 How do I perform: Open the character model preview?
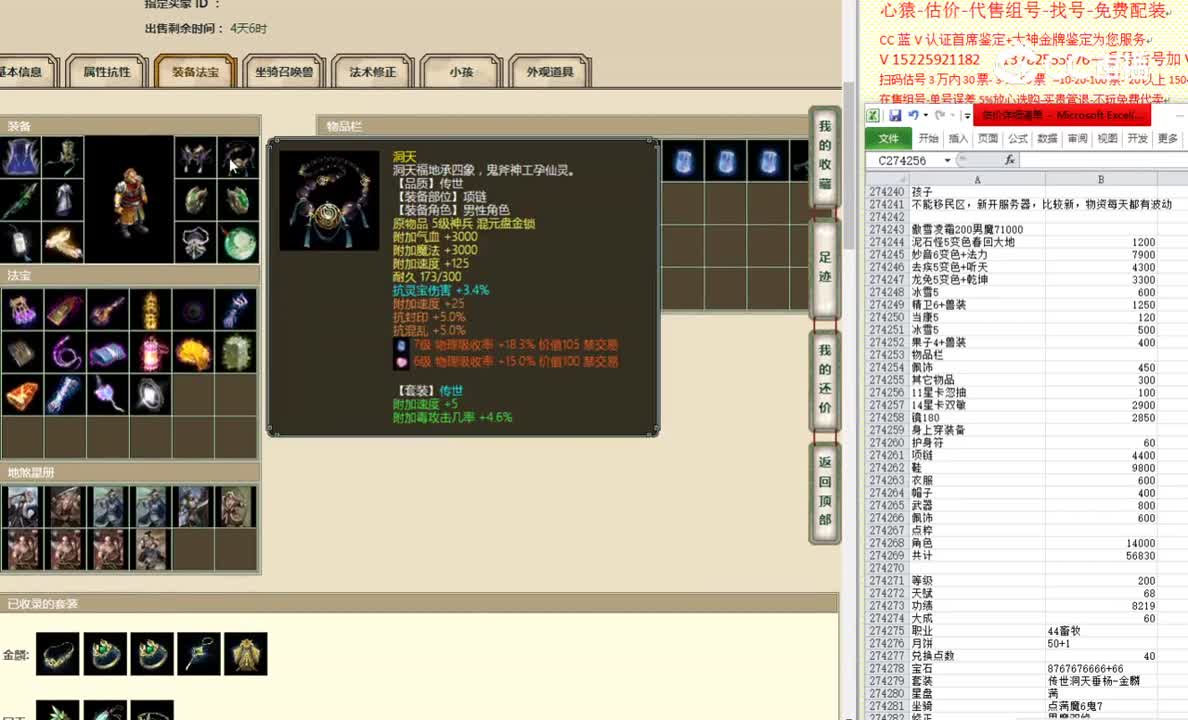coord(130,200)
